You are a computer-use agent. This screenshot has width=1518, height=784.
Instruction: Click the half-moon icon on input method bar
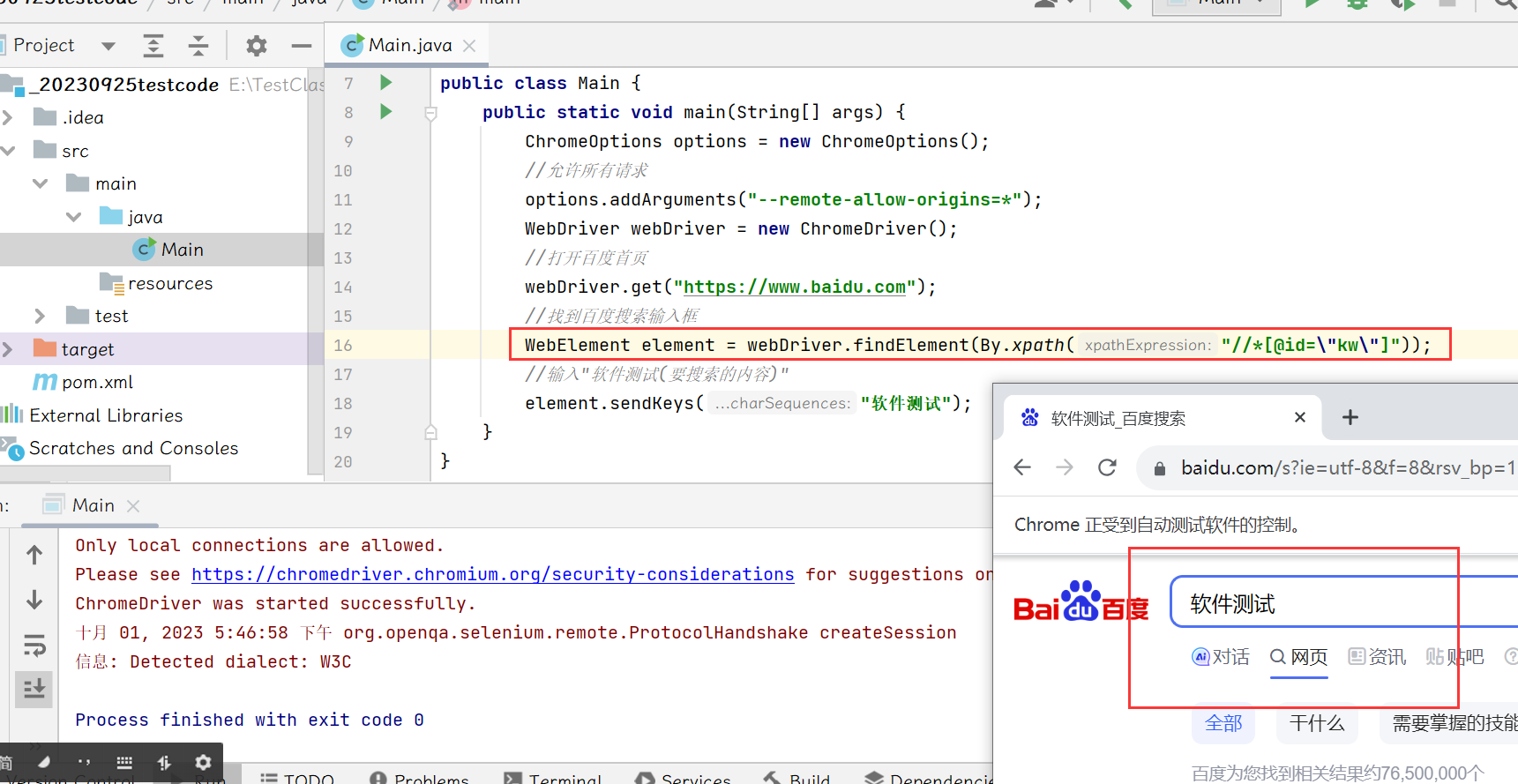point(44,762)
